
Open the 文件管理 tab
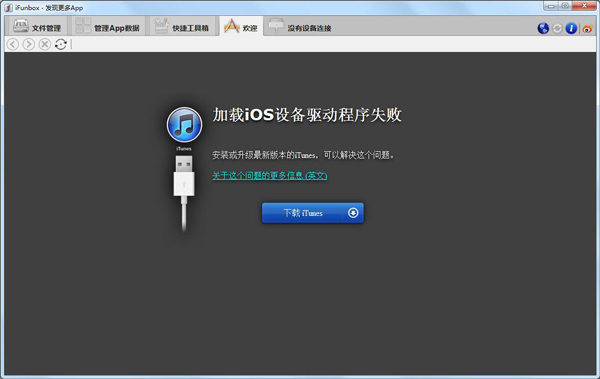click(37, 27)
